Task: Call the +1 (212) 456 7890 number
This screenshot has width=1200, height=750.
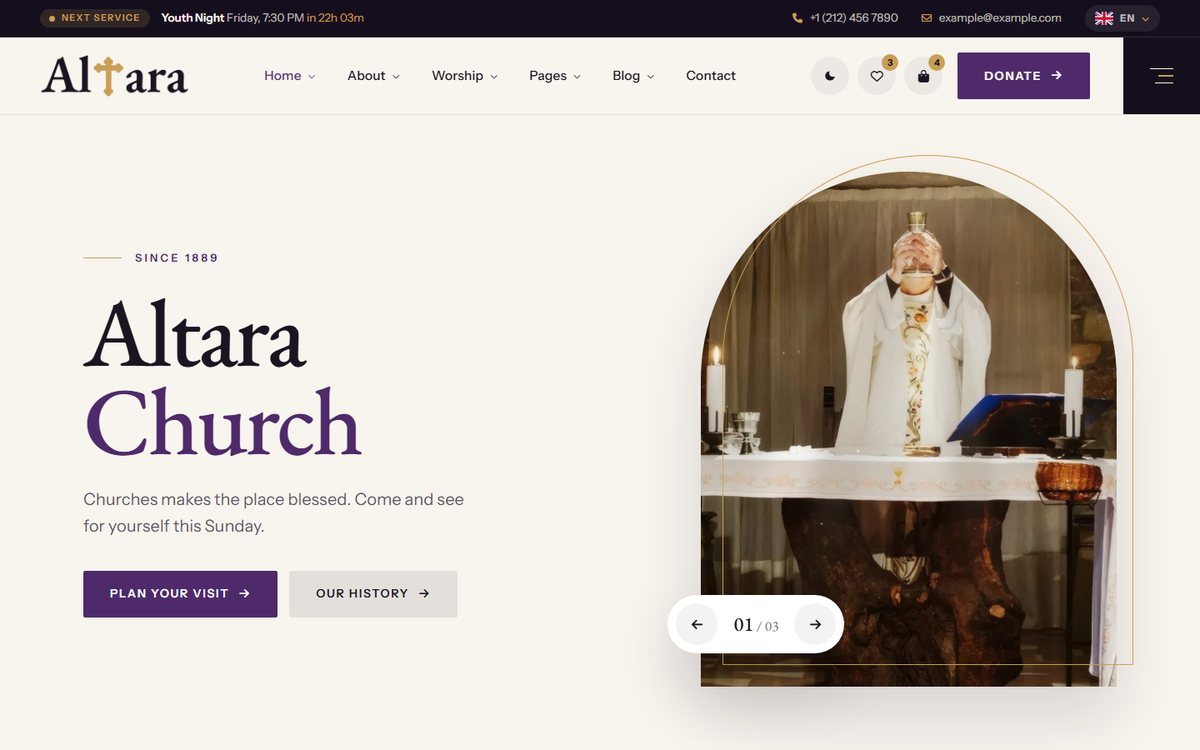Action: (853, 18)
